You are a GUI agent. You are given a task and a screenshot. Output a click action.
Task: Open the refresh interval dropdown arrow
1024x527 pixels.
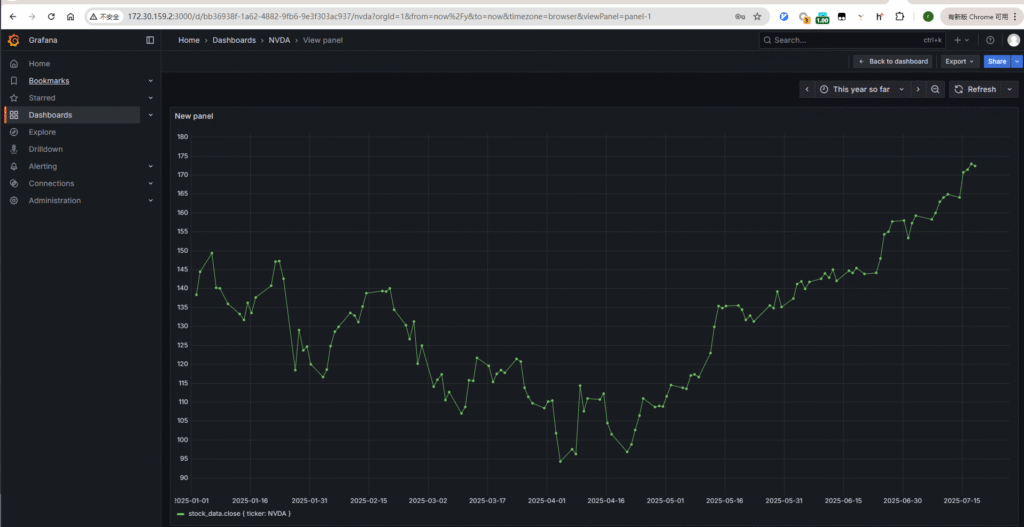(x=1009, y=89)
